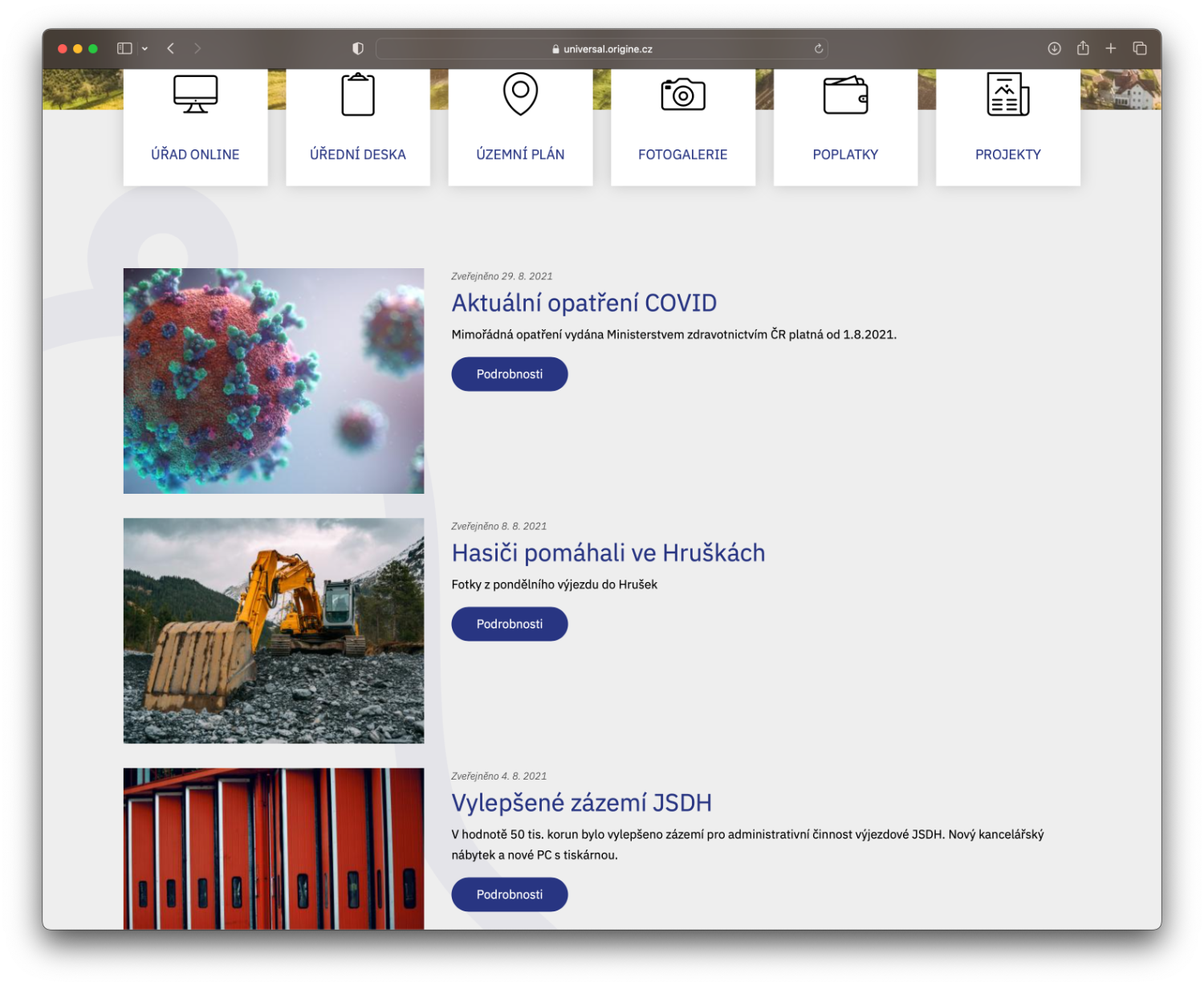Image resolution: width=1204 pixels, height=986 pixels.
Task: Open the FOTOGALERIE menu label
Action: tap(683, 154)
